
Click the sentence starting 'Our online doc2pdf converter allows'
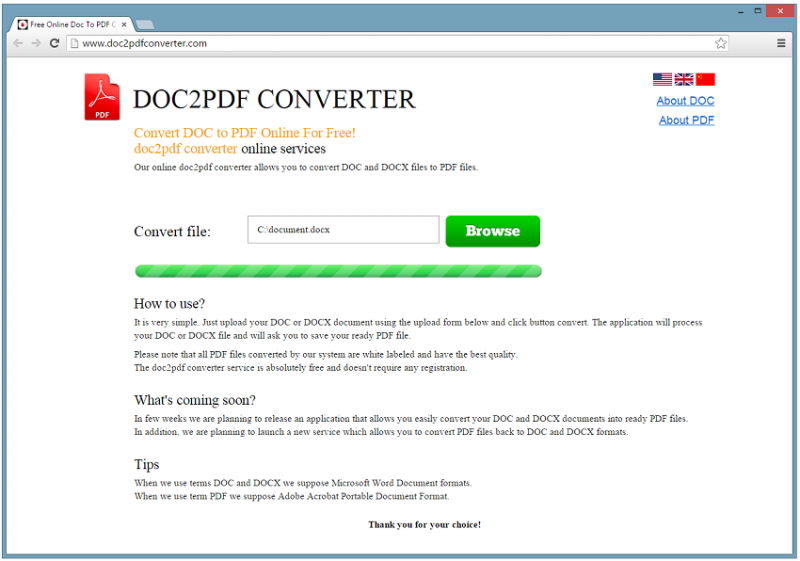pyautogui.click(x=306, y=167)
